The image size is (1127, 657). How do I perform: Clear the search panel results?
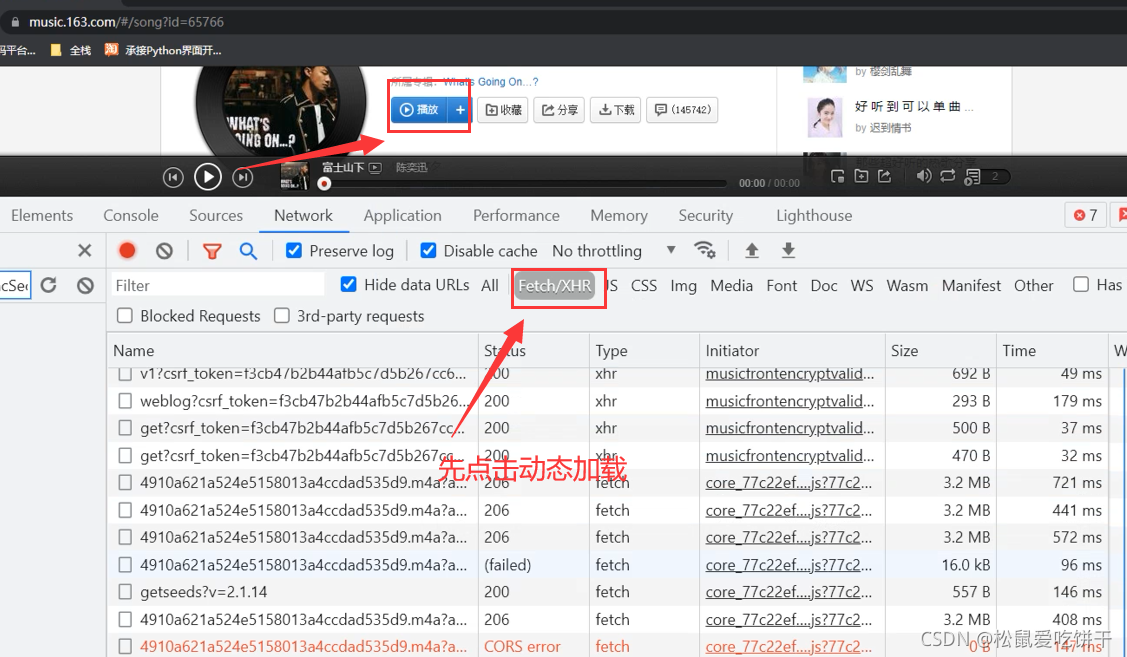click(x=86, y=285)
